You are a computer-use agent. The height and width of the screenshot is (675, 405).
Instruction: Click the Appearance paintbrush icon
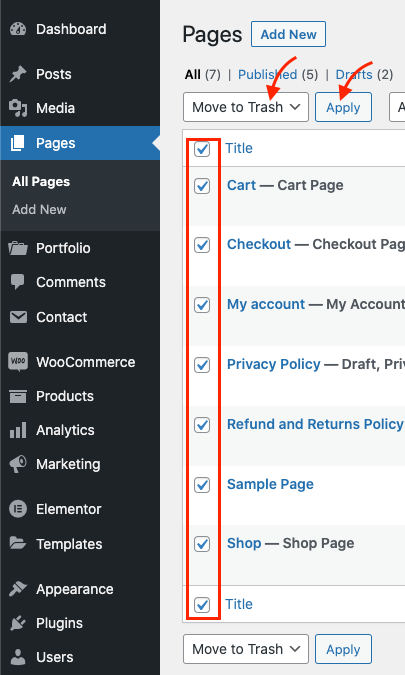pyautogui.click(x=18, y=588)
